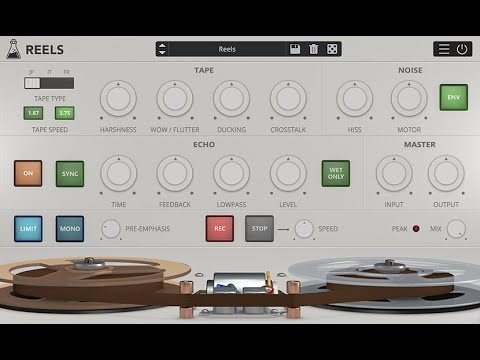Click the Ducking knob

[x=231, y=99]
